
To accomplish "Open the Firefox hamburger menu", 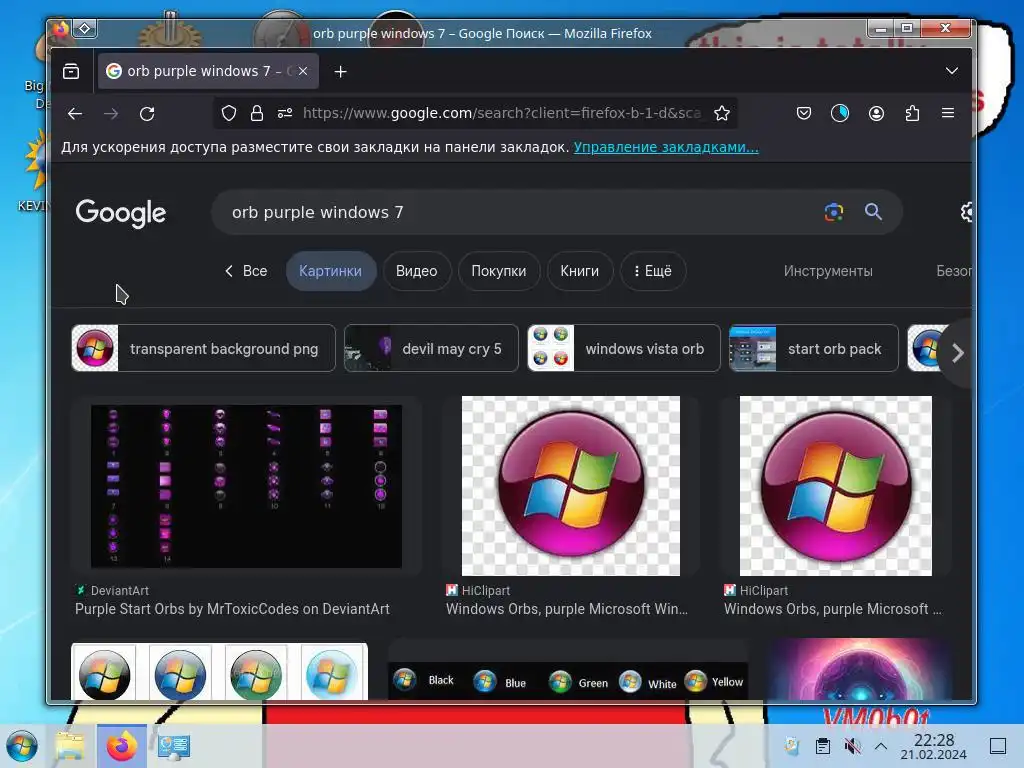I will tap(948, 113).
